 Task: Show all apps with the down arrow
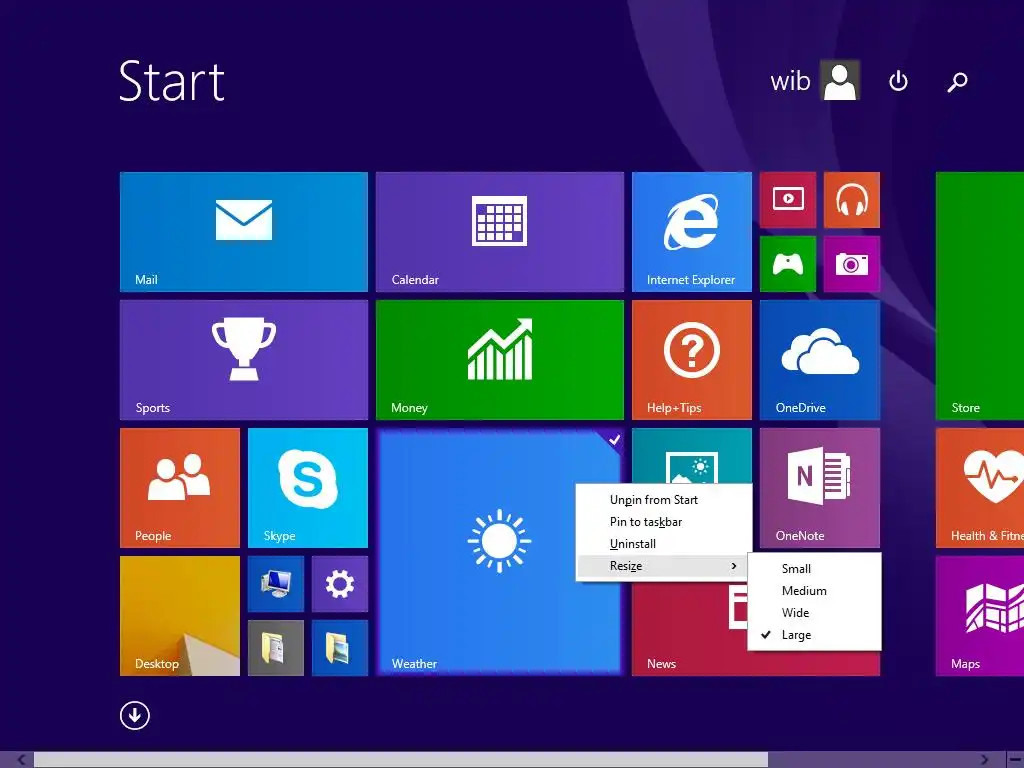[x=135, y=716]
